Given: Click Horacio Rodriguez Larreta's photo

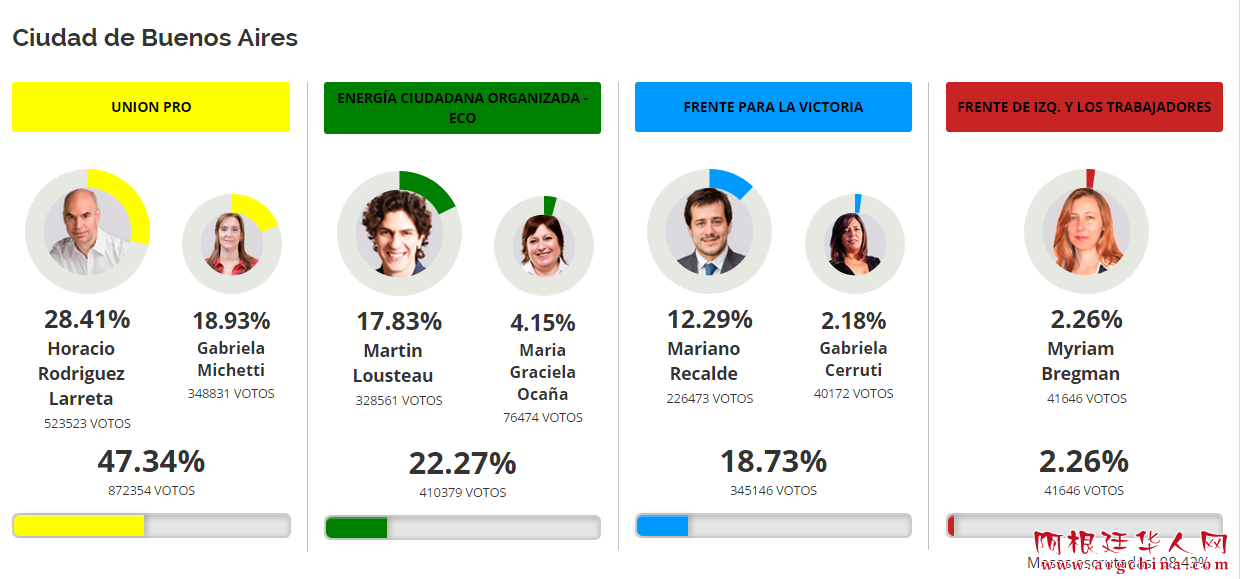Looking at the screenshot, I should pyautogui.click(x=87, y=230).
